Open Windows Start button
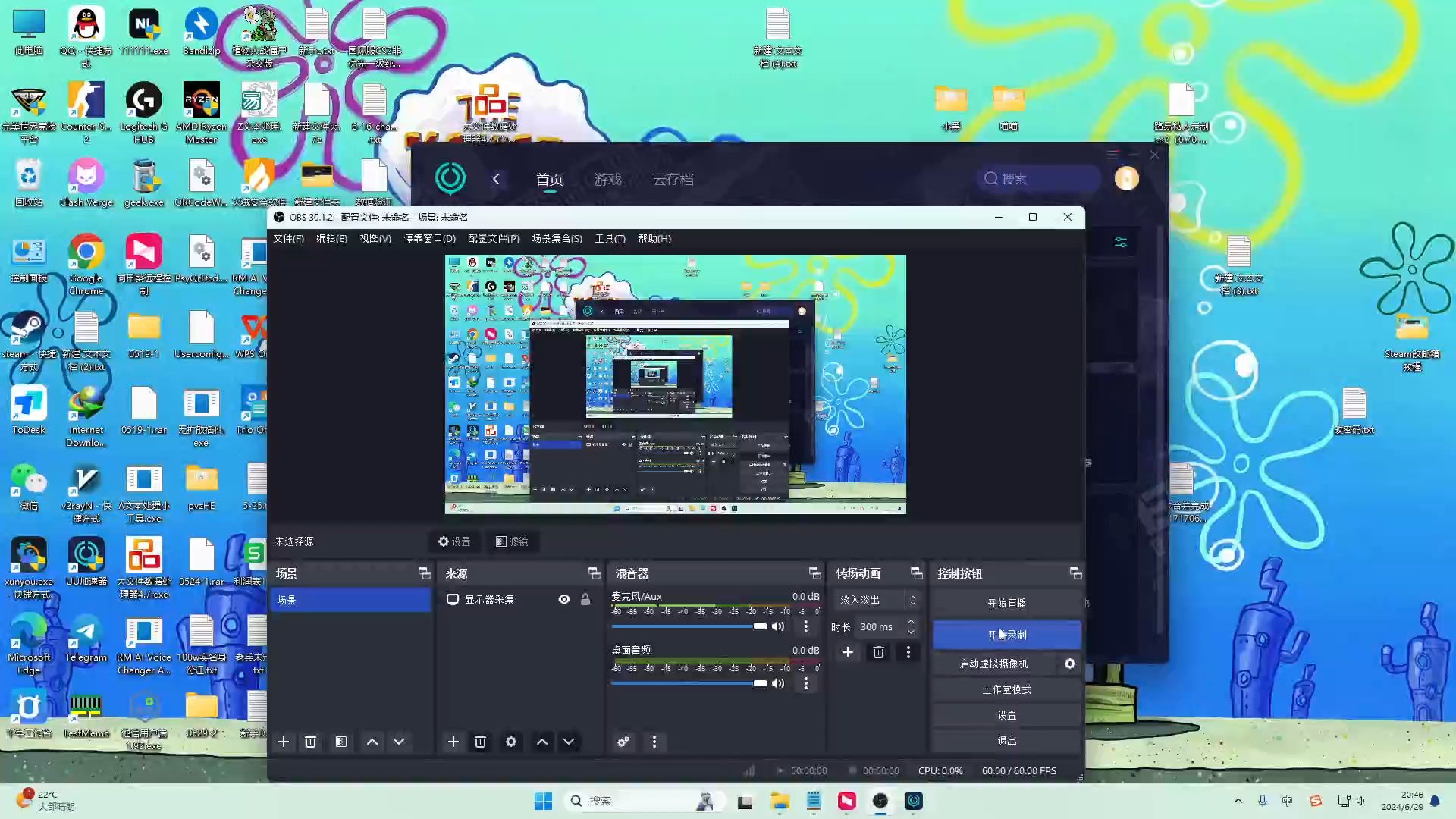The height and width of the screenshot is (819, 1456). [x=543, y=801]
